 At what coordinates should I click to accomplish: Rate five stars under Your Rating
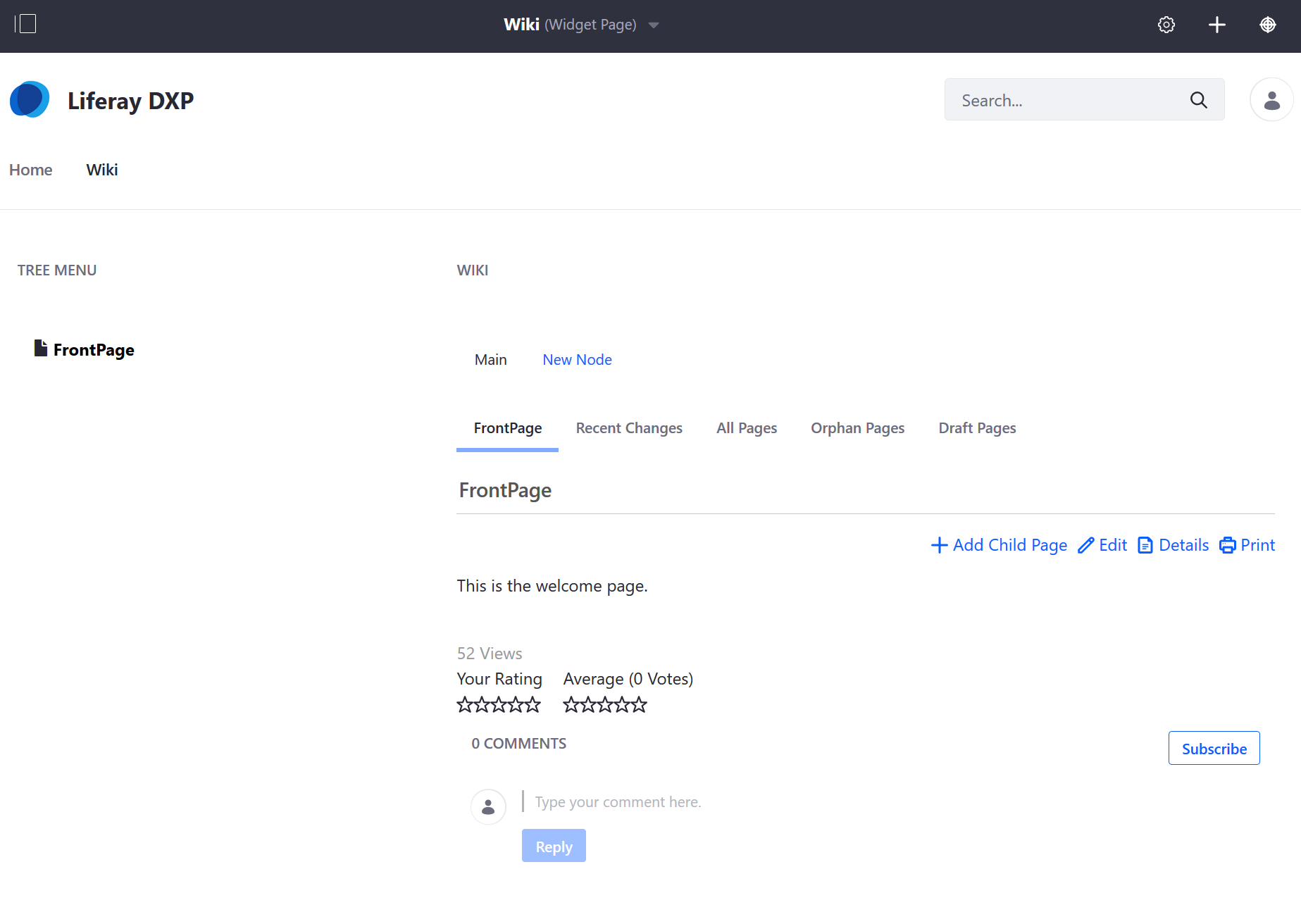point(533,704)
